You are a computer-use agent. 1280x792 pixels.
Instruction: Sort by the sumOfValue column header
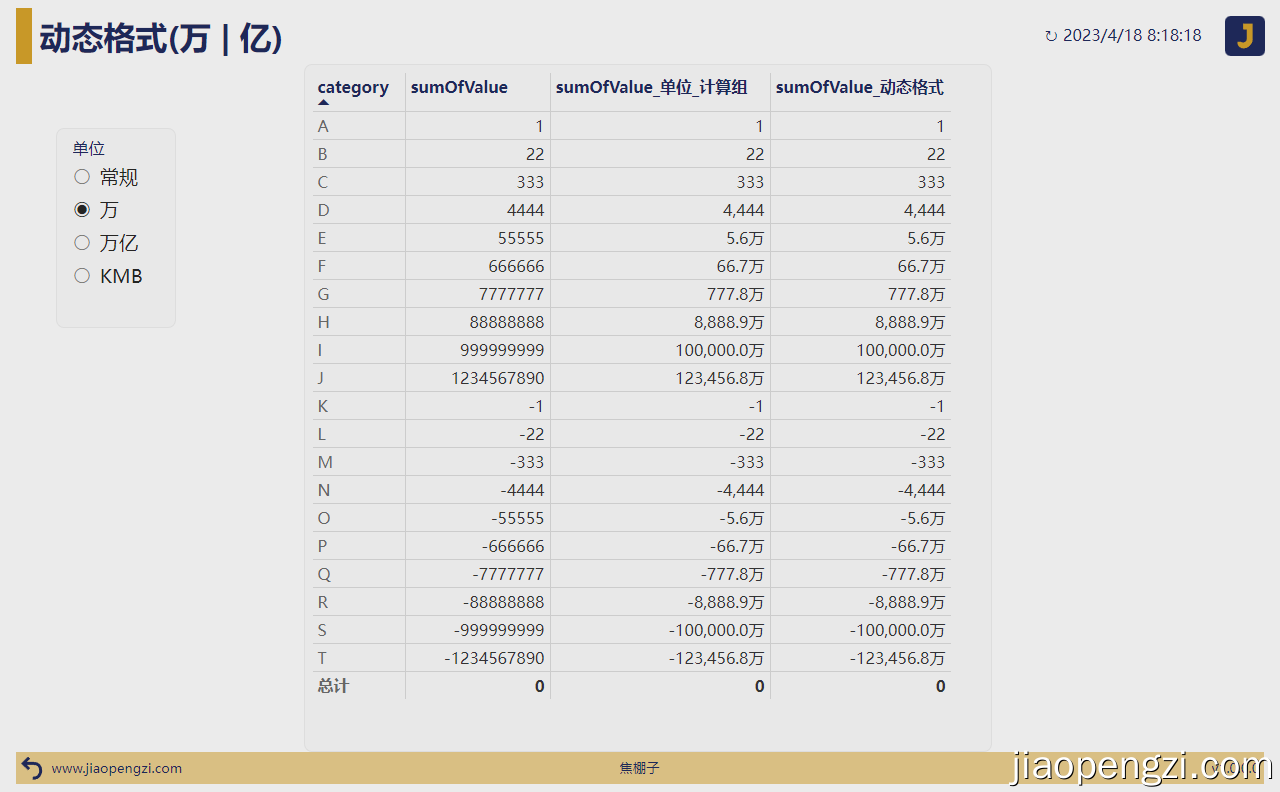459,88
